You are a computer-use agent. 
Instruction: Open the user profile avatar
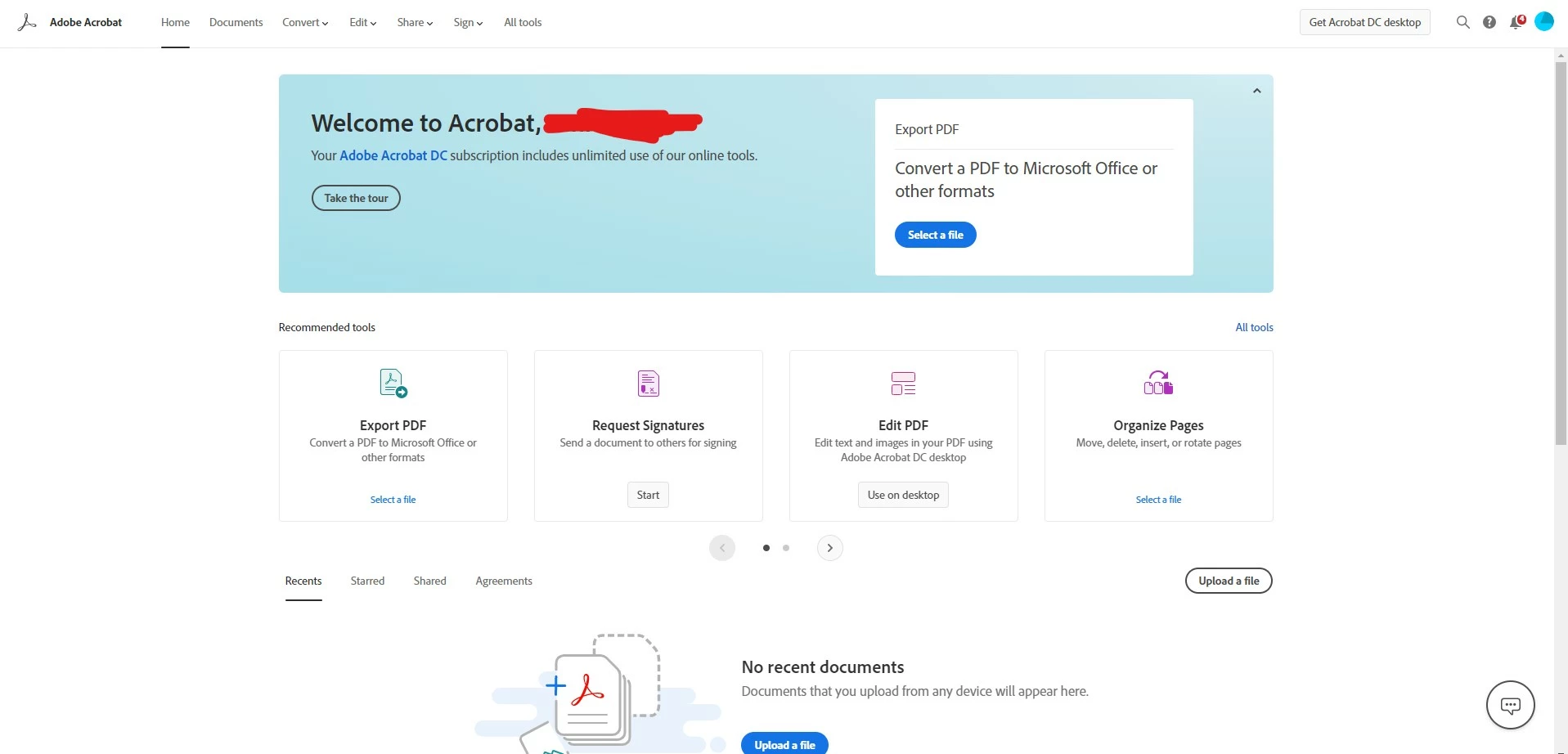(x=1544, y=21)
